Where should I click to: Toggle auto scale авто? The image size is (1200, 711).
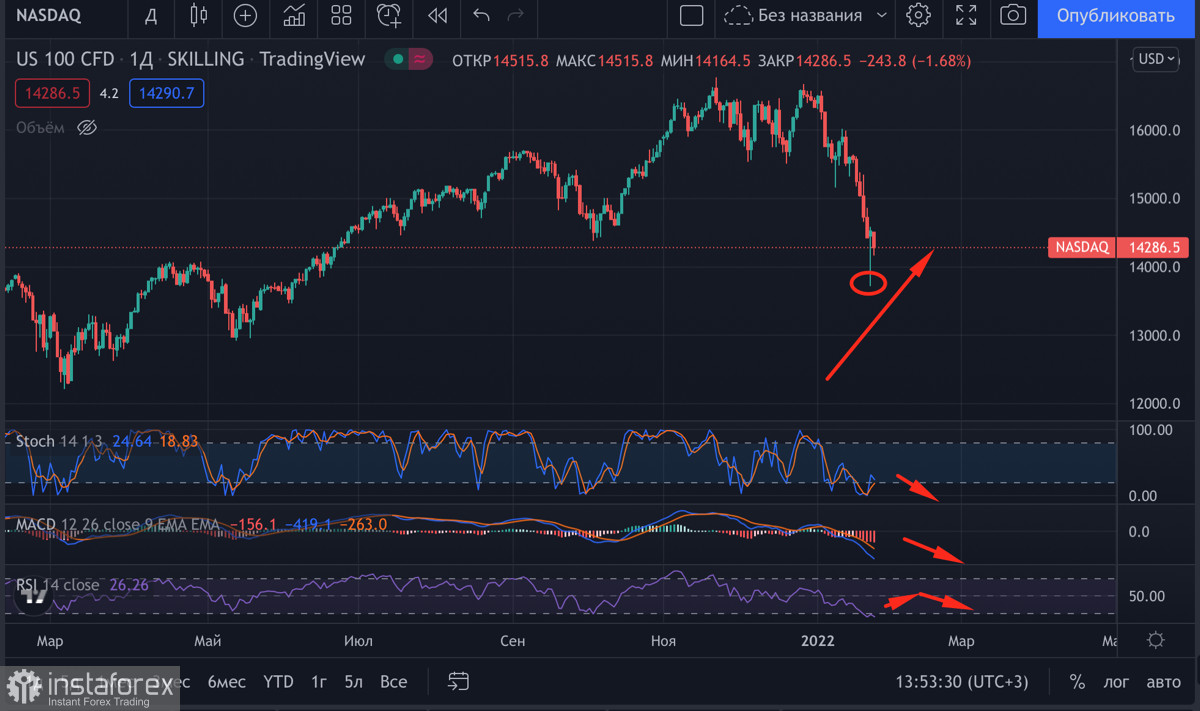[x=1162, y=682]
